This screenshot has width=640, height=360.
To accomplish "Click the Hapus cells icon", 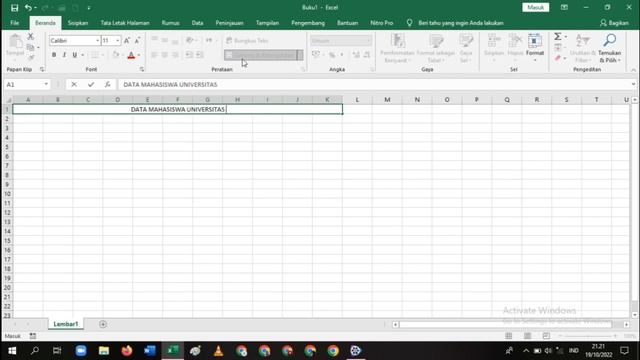I will coord(515,48).
